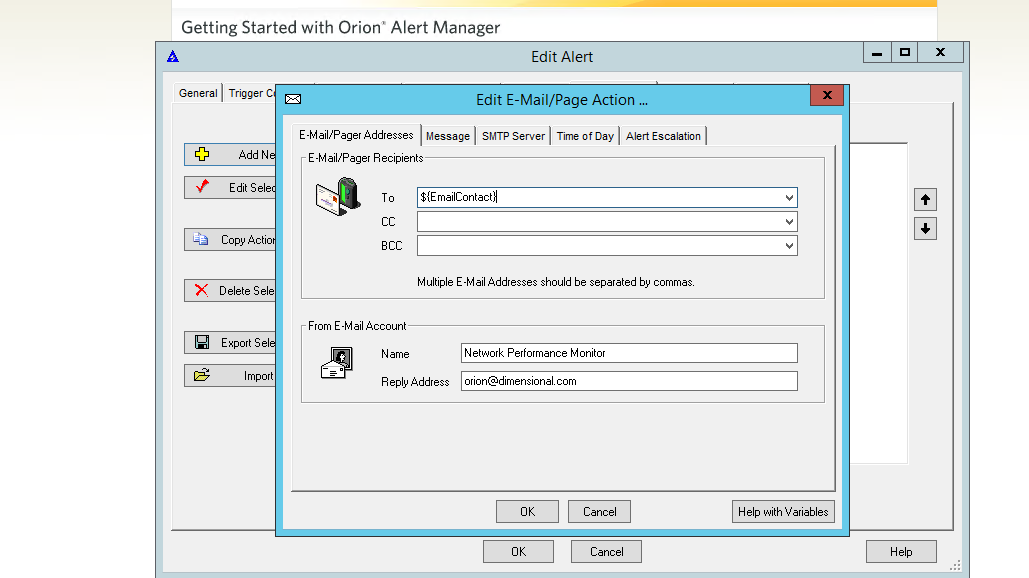The height and width of the screenshot is (578, 1029).
Task: Open the General tab in Edit Alert
Action: coord(198,93)
